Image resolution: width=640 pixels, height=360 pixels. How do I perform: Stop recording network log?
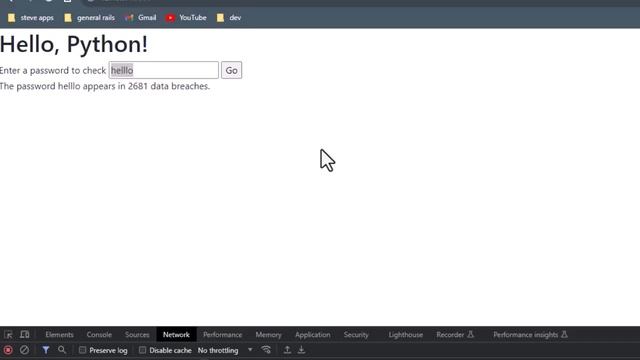click(x=8, y=350)
